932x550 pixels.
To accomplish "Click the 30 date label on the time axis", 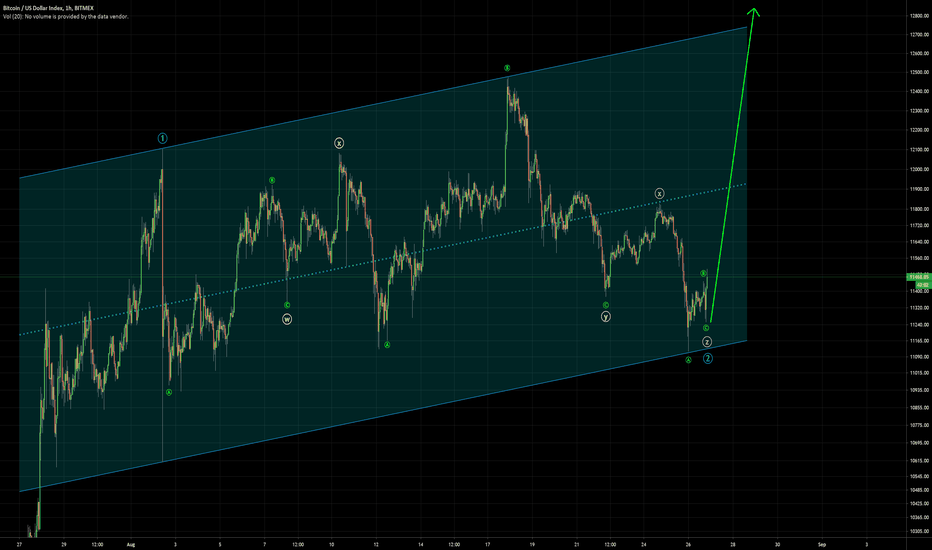I will [x=777, y=544].
